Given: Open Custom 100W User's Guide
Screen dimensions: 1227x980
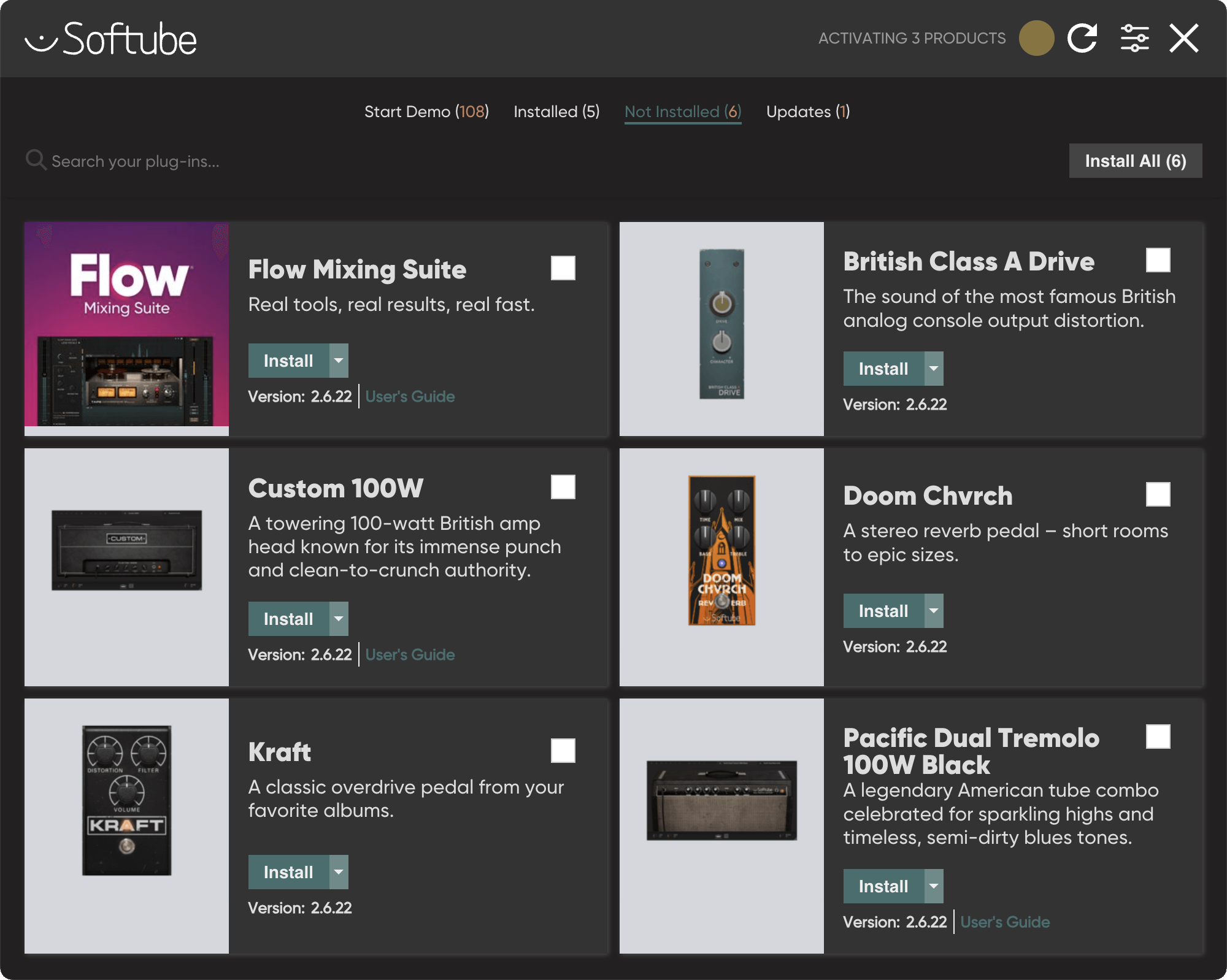Looking at the screenshot, I should click(x=410, y=654).
